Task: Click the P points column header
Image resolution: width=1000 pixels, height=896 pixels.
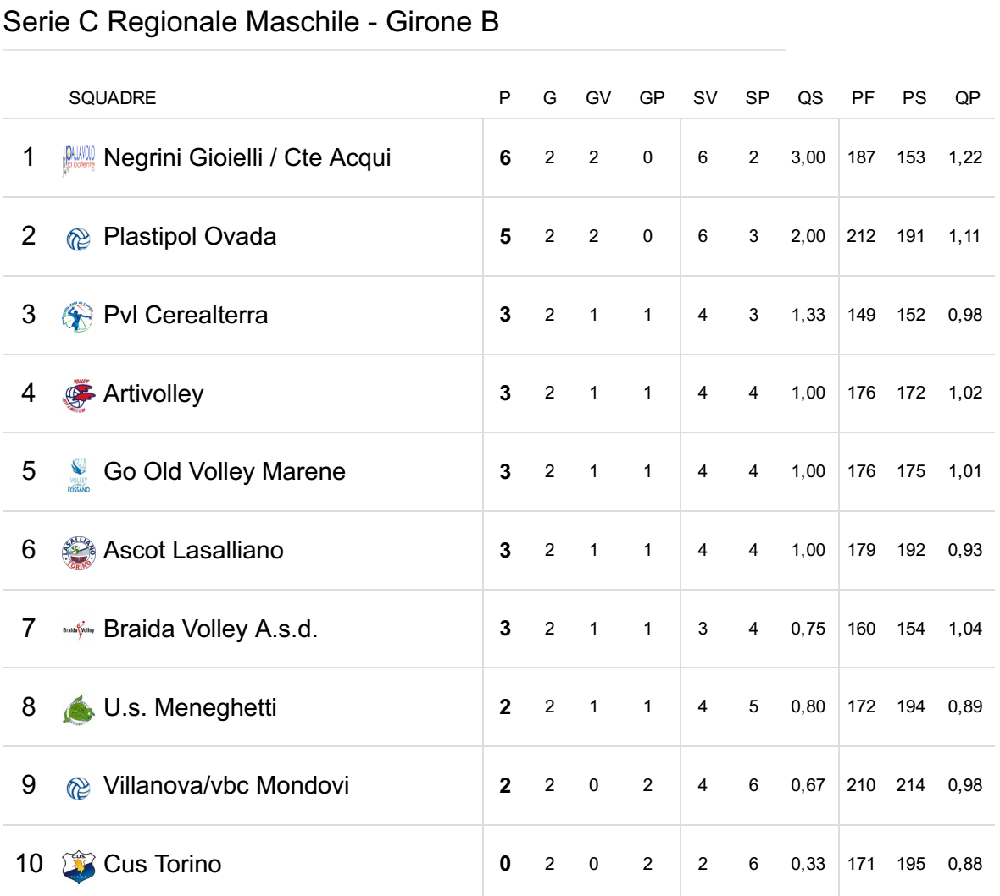Action: [504, 98]
